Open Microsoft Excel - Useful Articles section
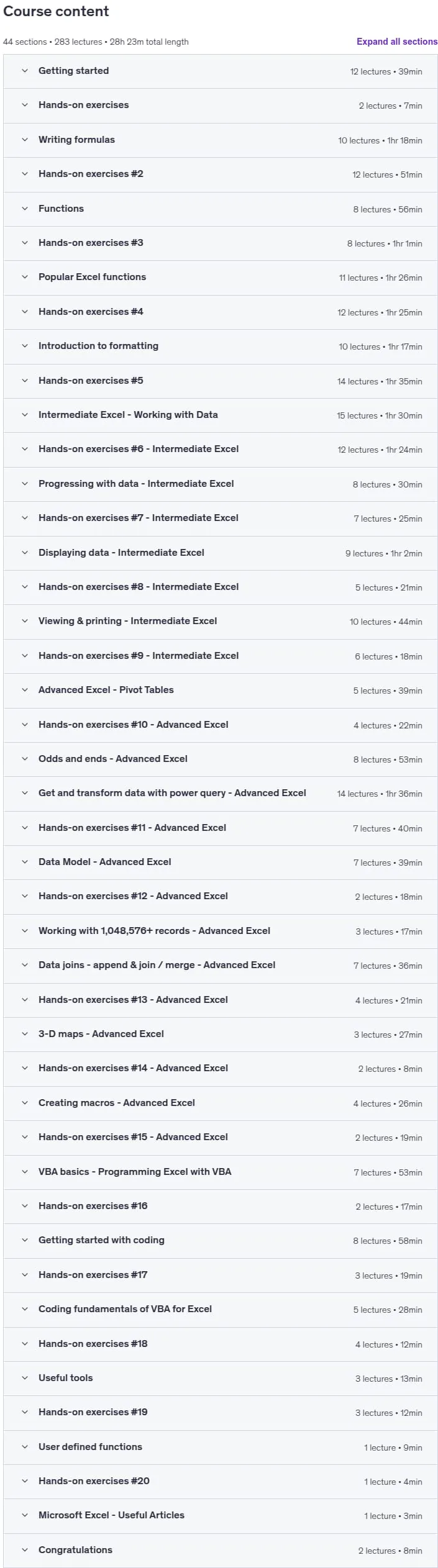The image size is (438, 1568). click(221, 1515)
